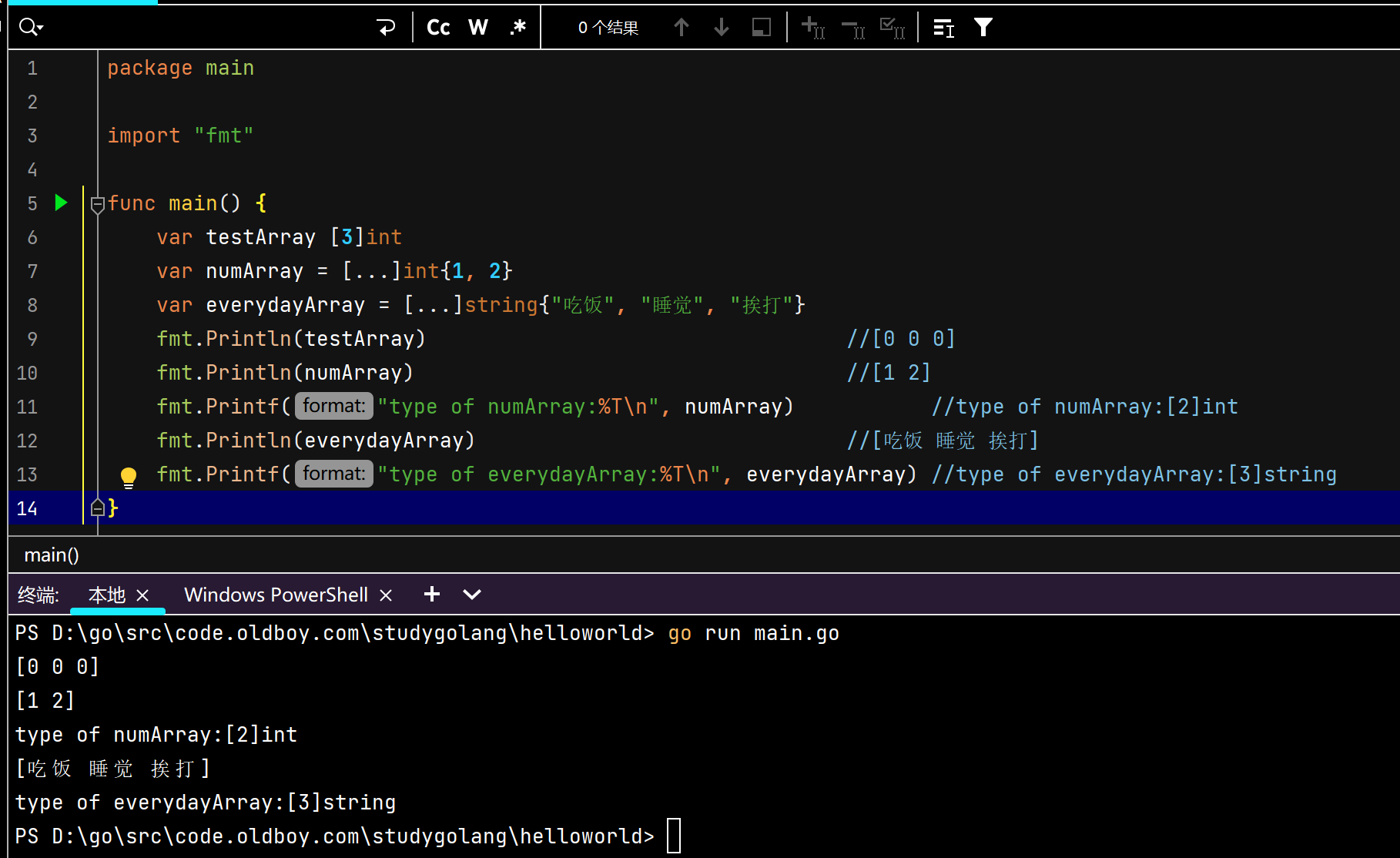Toggle search in selection only icon
This screenshot has height=858, width=1400.
(x=762, y=28)
